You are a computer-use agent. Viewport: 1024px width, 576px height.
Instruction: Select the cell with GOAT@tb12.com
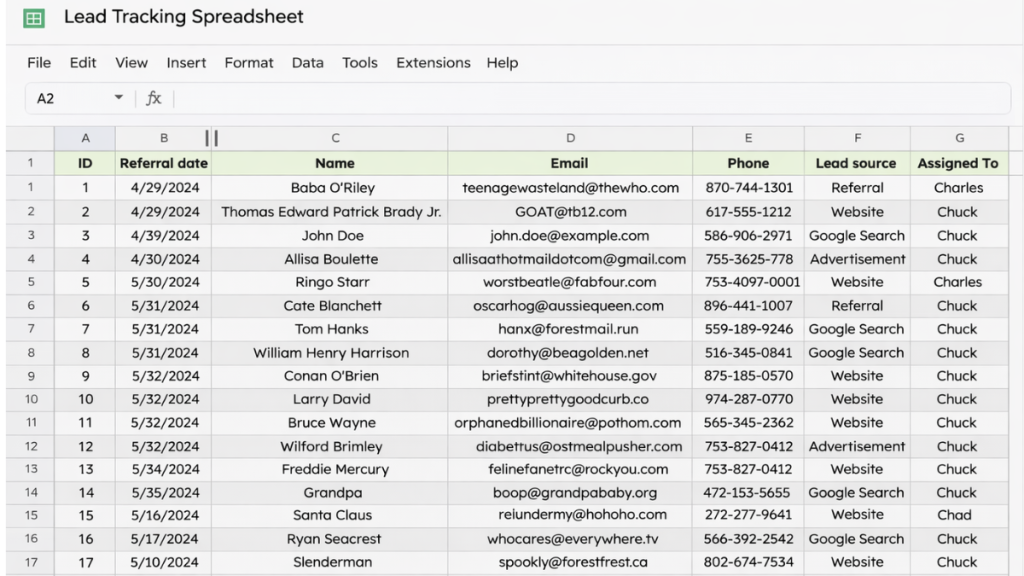tap(570, 211)
